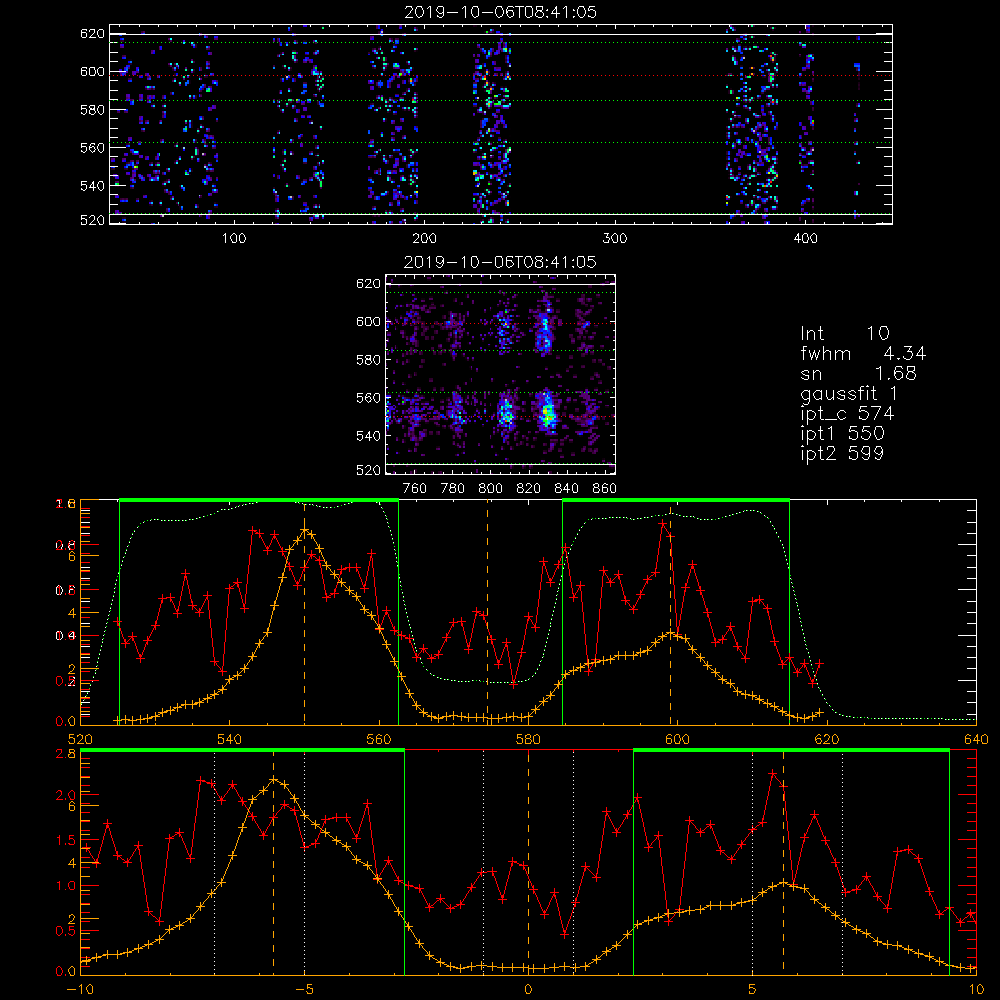Click orange dashed line near 599 in upper profile
This screenshot has width=1000, height=1000.
pos(670,612)
